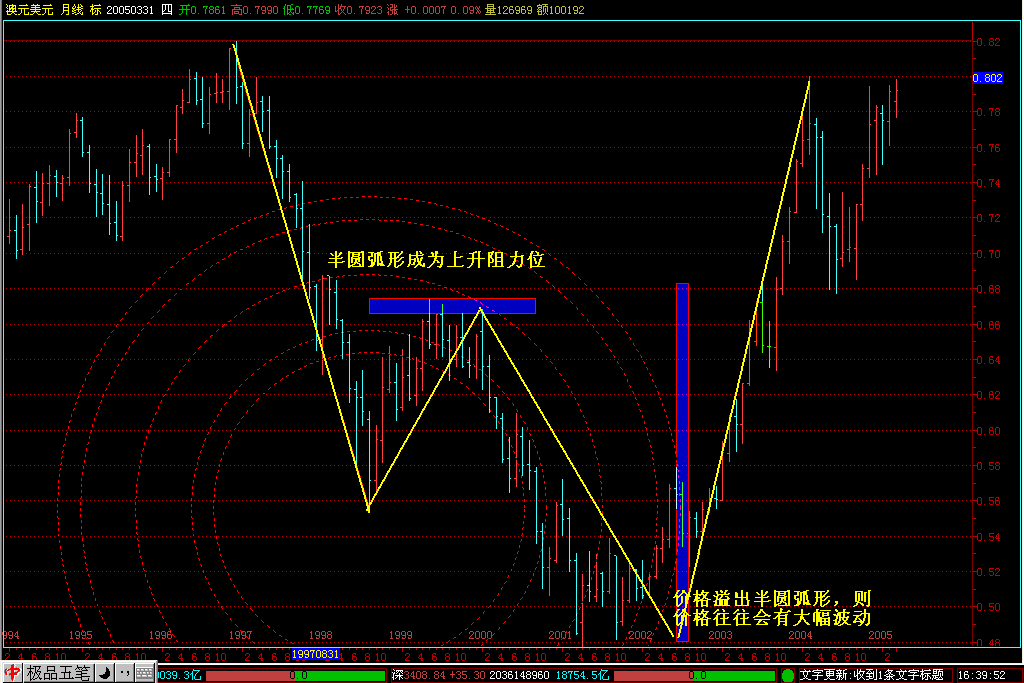
Task: Click the 1999 year label on time axis
Action: 400,635
